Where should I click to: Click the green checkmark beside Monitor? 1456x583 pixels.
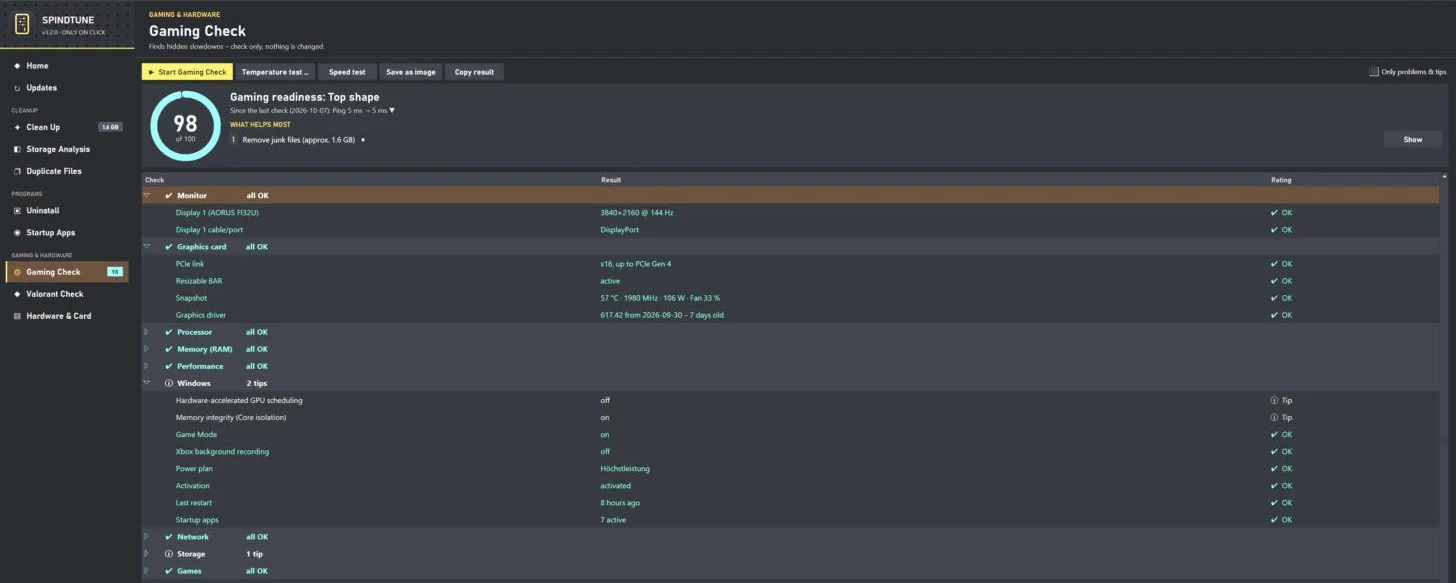tap(168, 196)
